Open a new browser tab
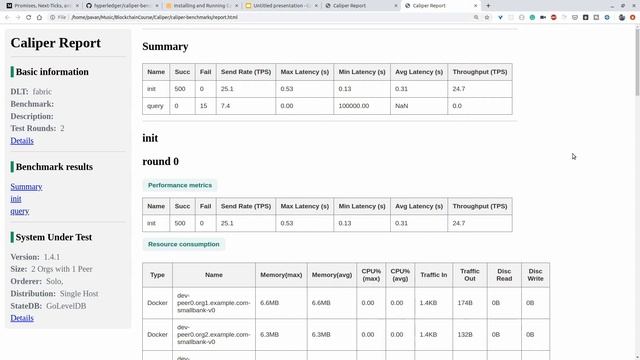The image size is (640, 360). (488, 6)
